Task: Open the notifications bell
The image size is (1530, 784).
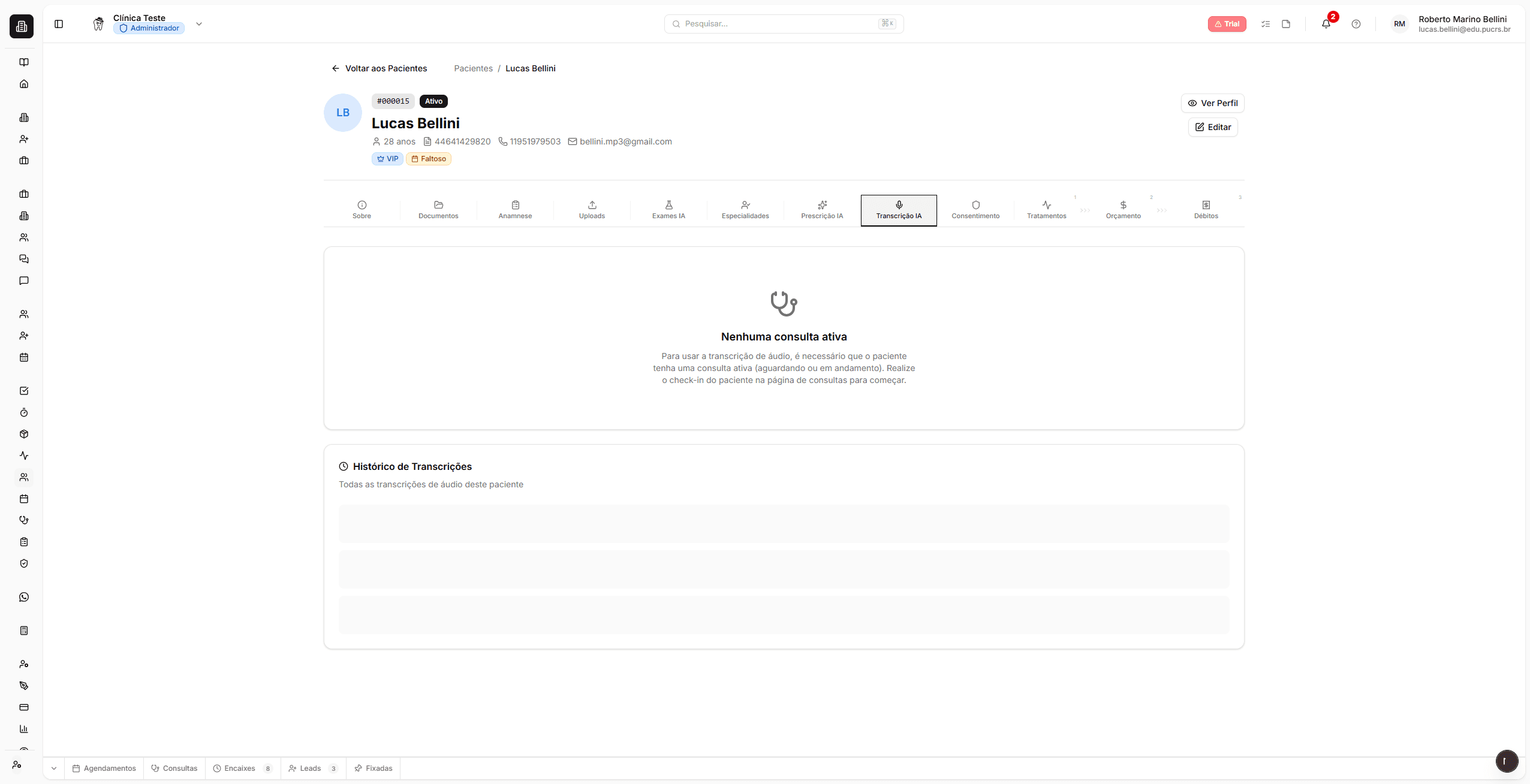Action: pos(1326,24)
